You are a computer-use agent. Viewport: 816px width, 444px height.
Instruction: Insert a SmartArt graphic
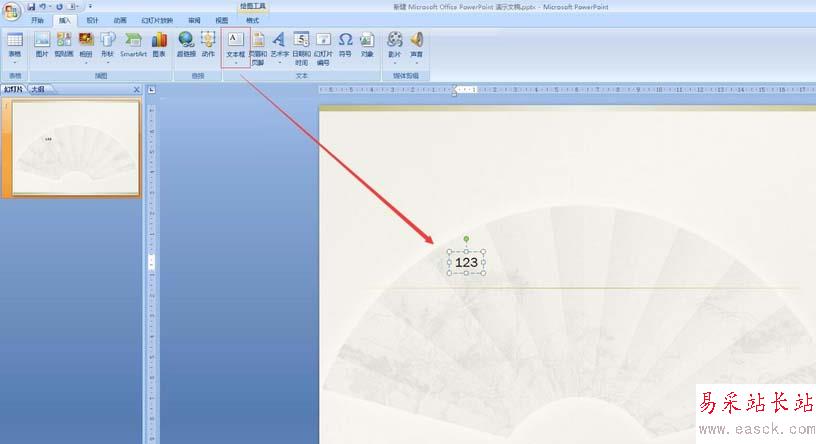(x=133, y=45)
